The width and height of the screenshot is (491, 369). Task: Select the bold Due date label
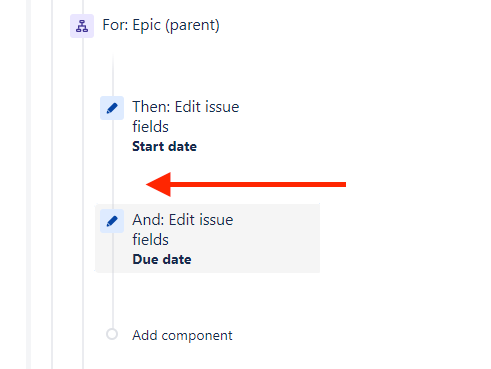162,259
